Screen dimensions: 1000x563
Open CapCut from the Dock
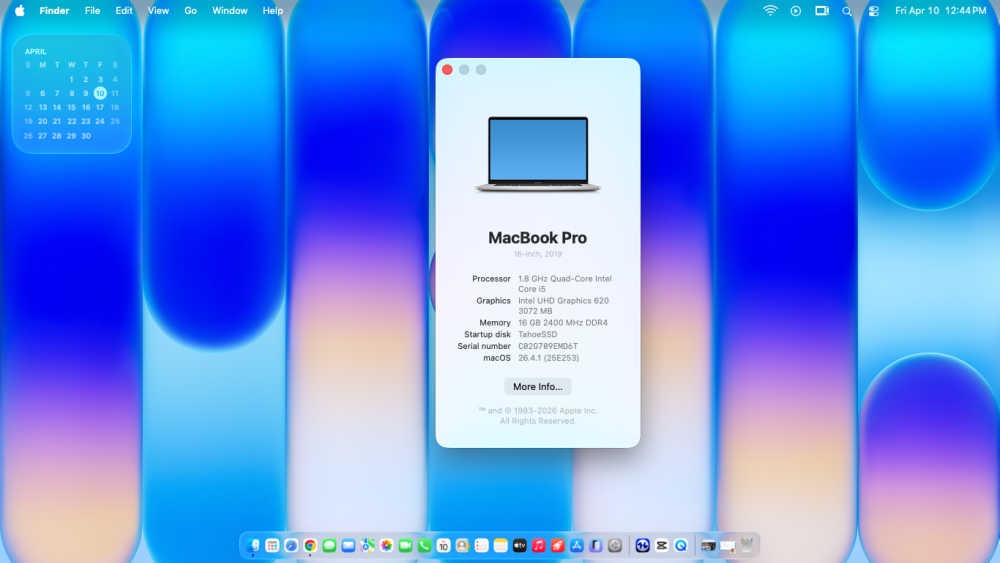662,545
